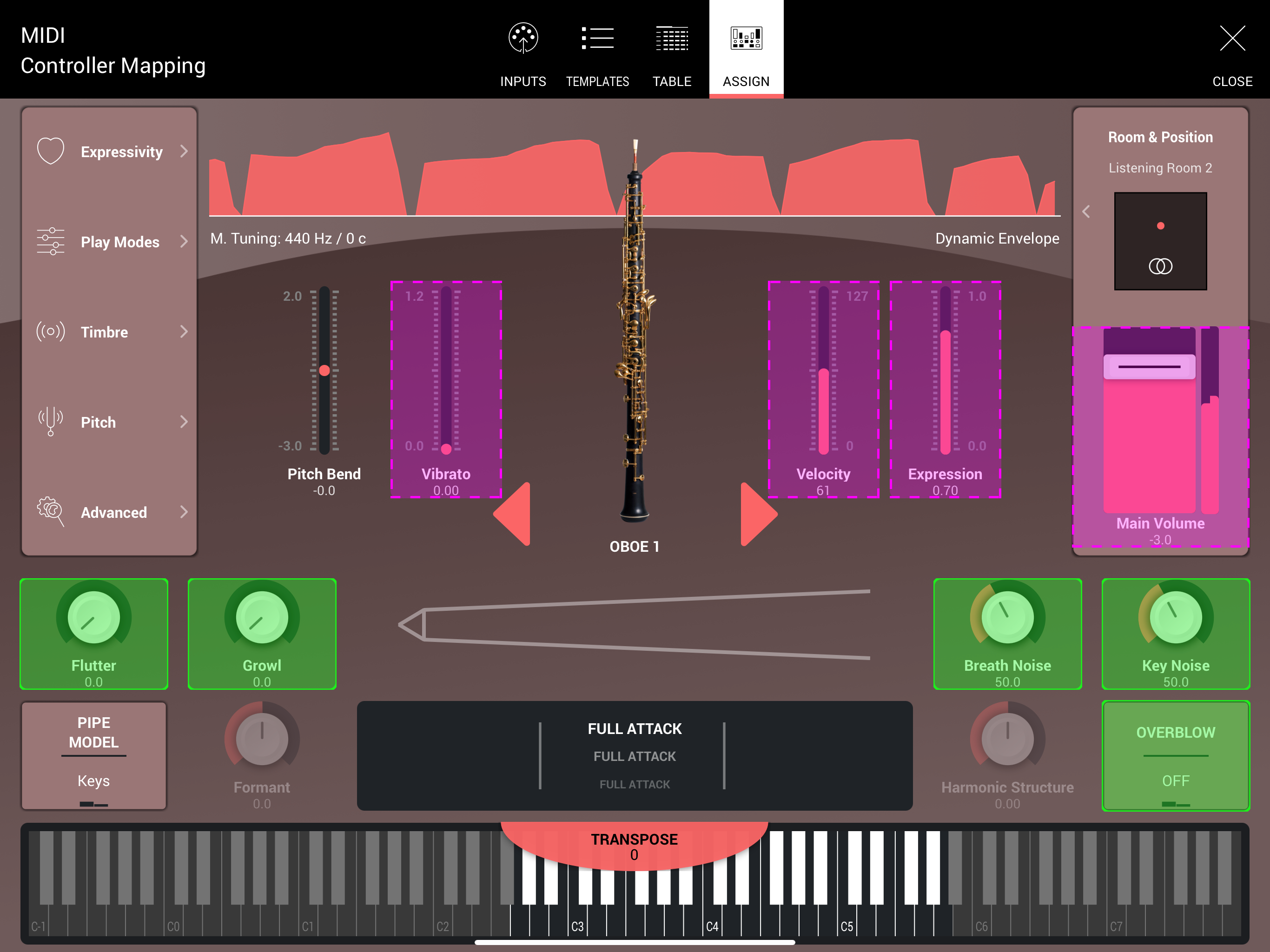
Task: Click the Dynamic Envelope label
Action: [997, 238]
